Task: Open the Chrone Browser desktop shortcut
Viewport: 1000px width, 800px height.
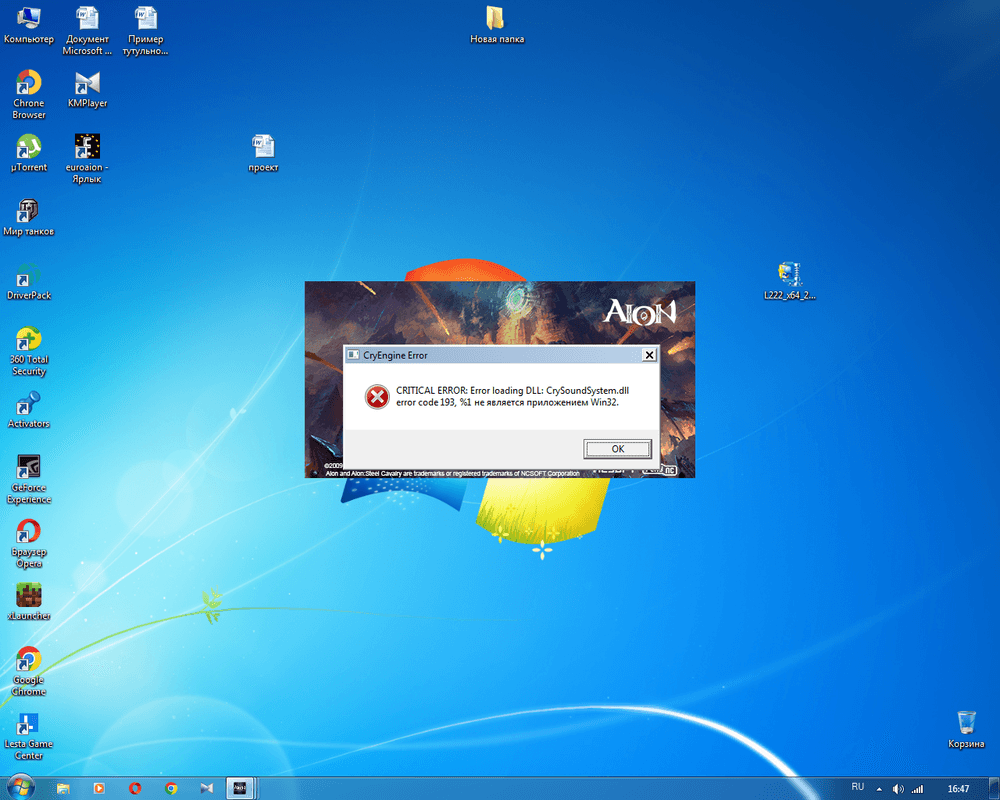Action: [x=29, y=84]
